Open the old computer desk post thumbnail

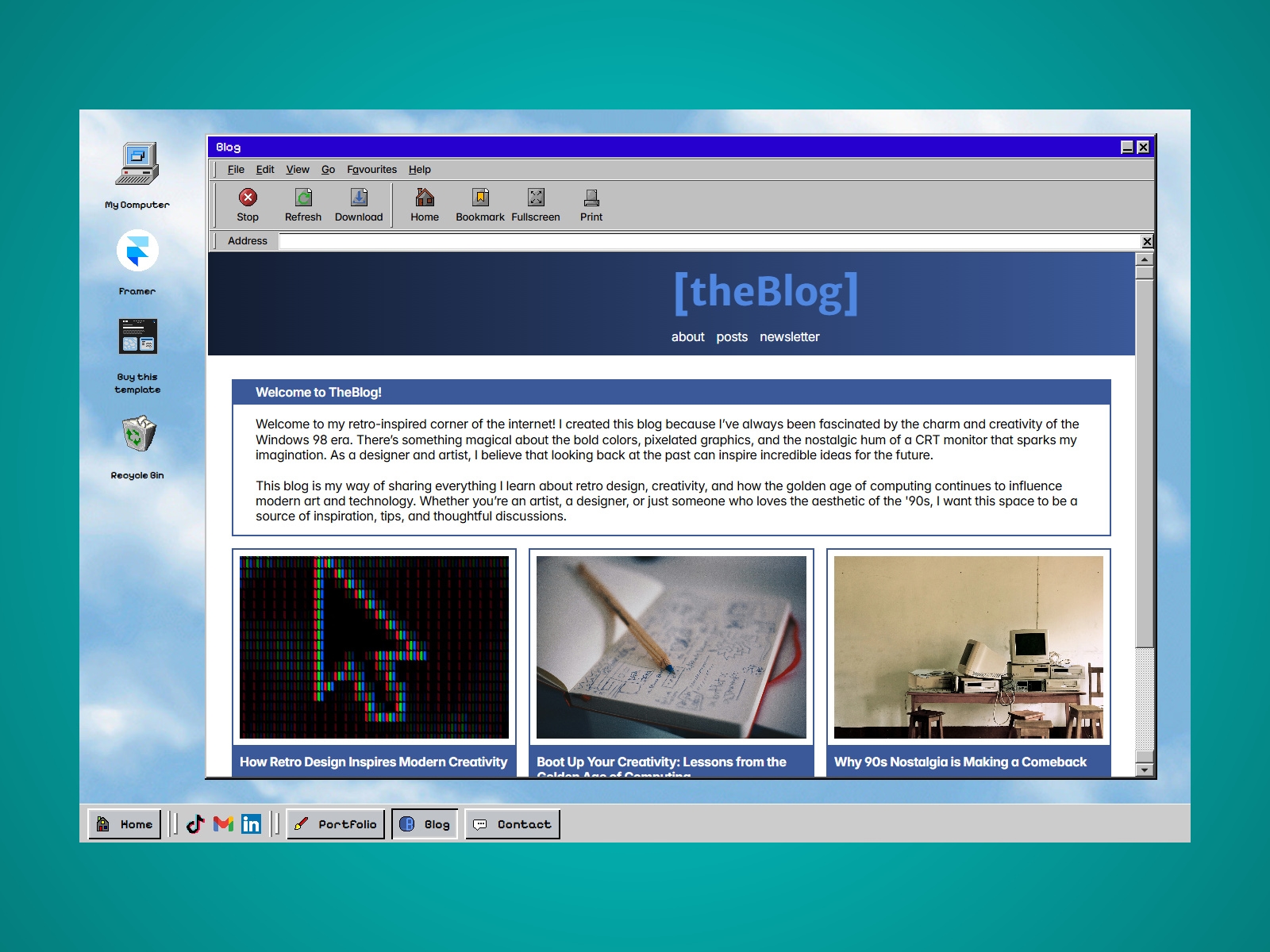tap(968, 647)
